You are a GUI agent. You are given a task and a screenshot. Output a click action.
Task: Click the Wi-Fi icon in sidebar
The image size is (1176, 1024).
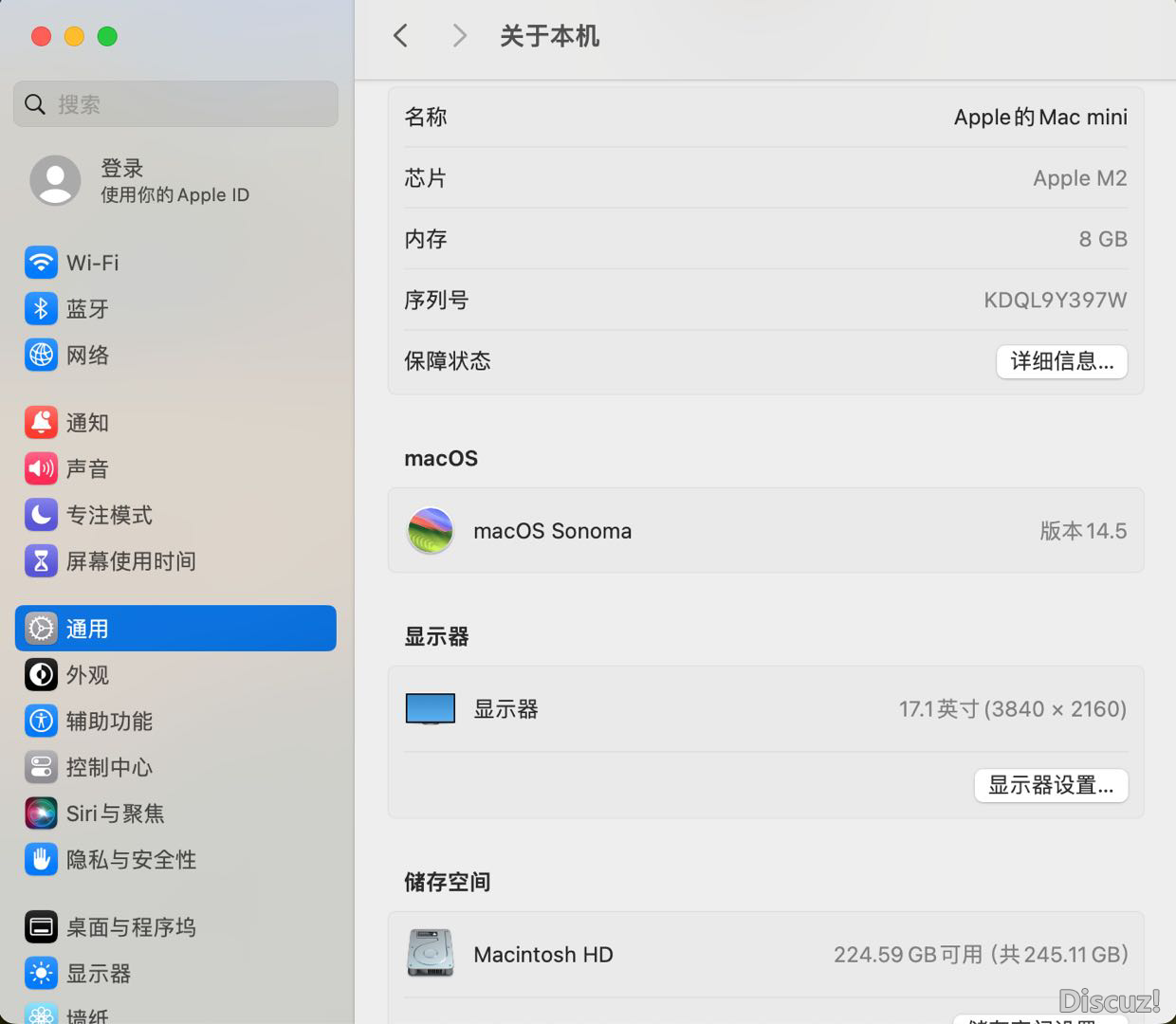point(41,263)
